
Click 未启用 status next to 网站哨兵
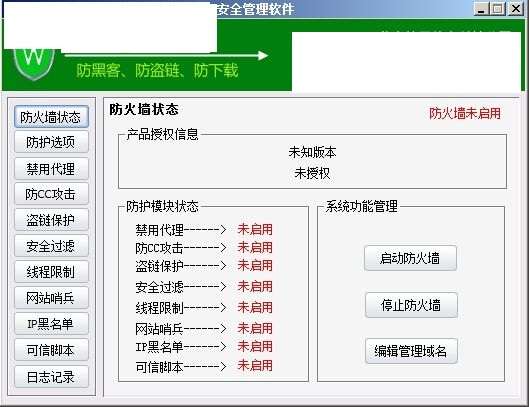point(255,328)
